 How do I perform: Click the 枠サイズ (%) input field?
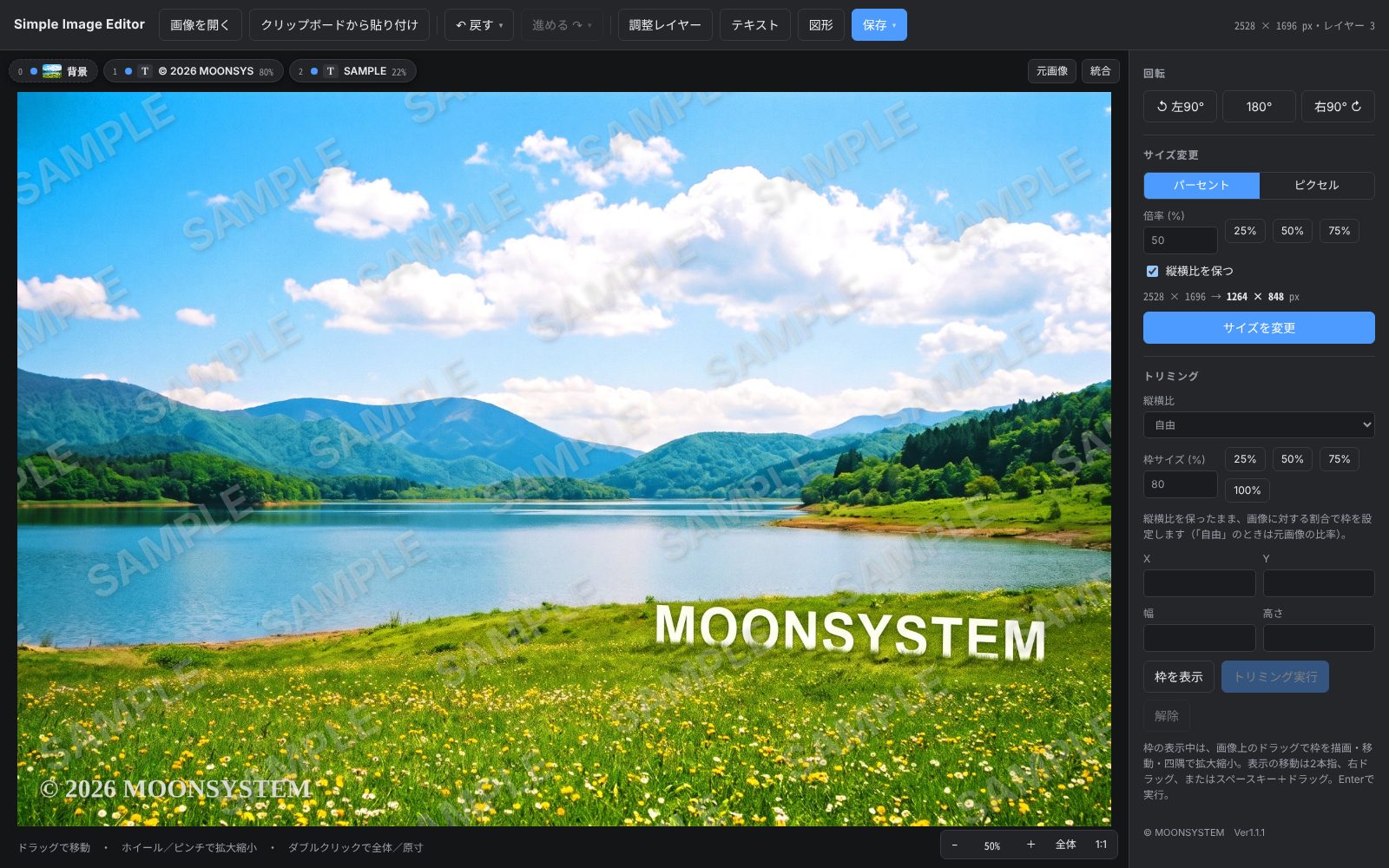(1181, 484)
